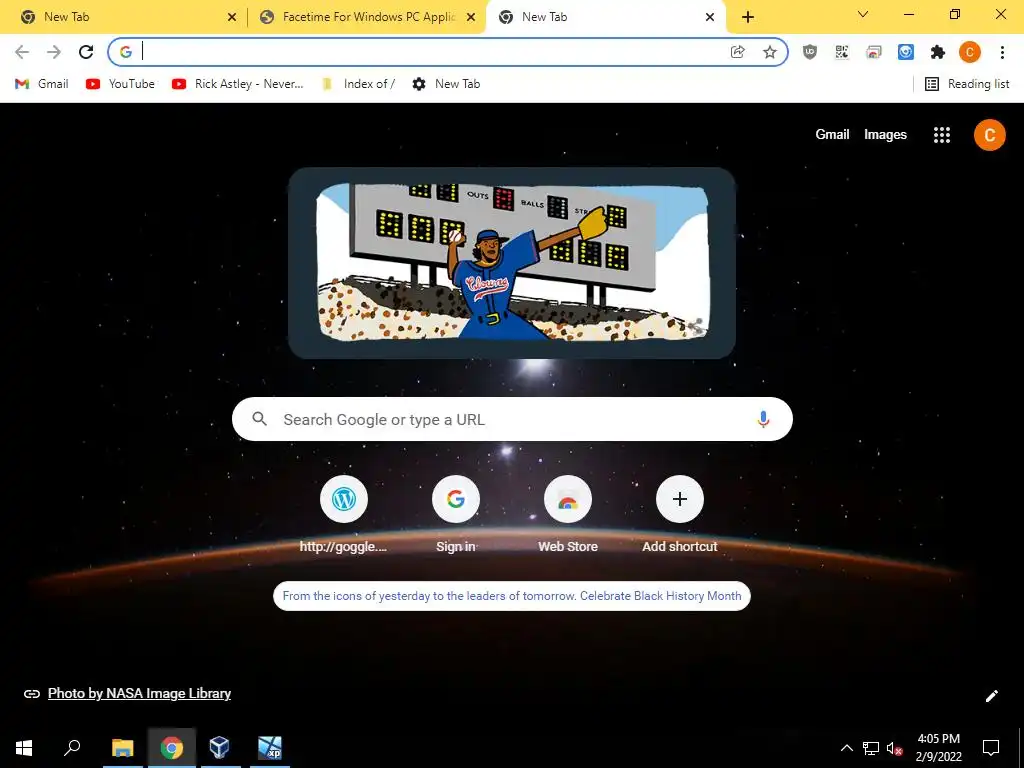This screenshot has height=768, width=1024.
Task: Click the Add shortcut button
Action: point(680,516)
